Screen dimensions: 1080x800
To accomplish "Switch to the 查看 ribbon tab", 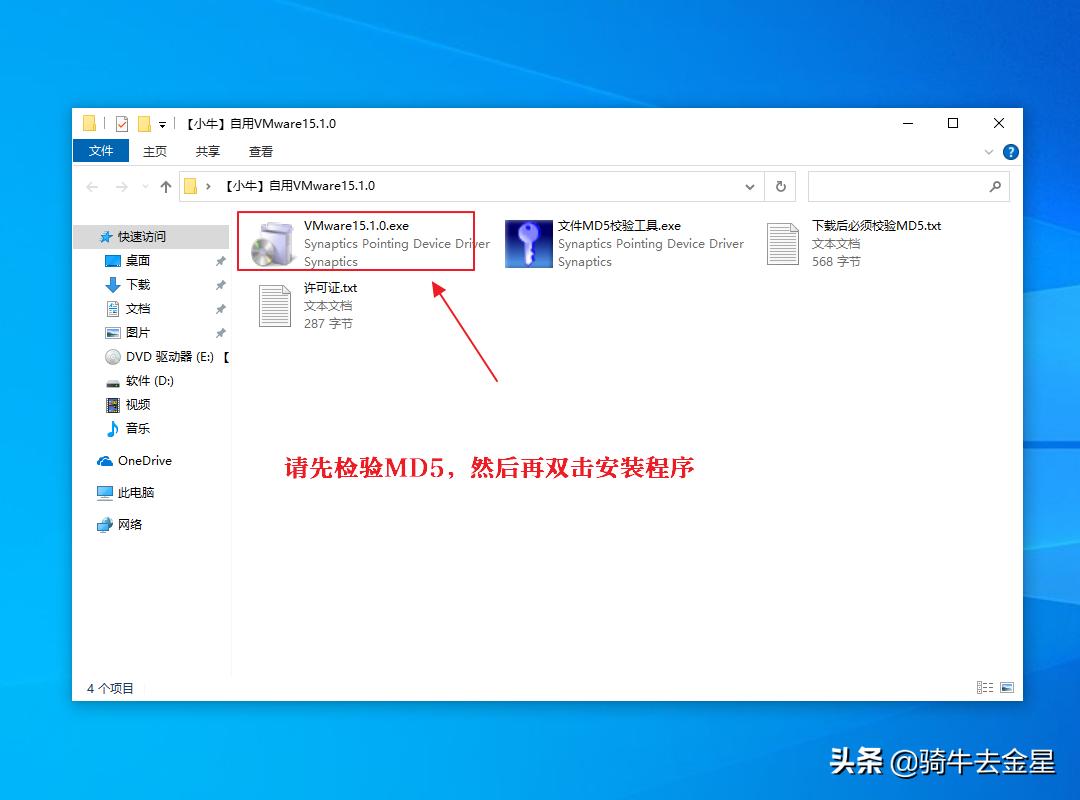I will 260,151.
